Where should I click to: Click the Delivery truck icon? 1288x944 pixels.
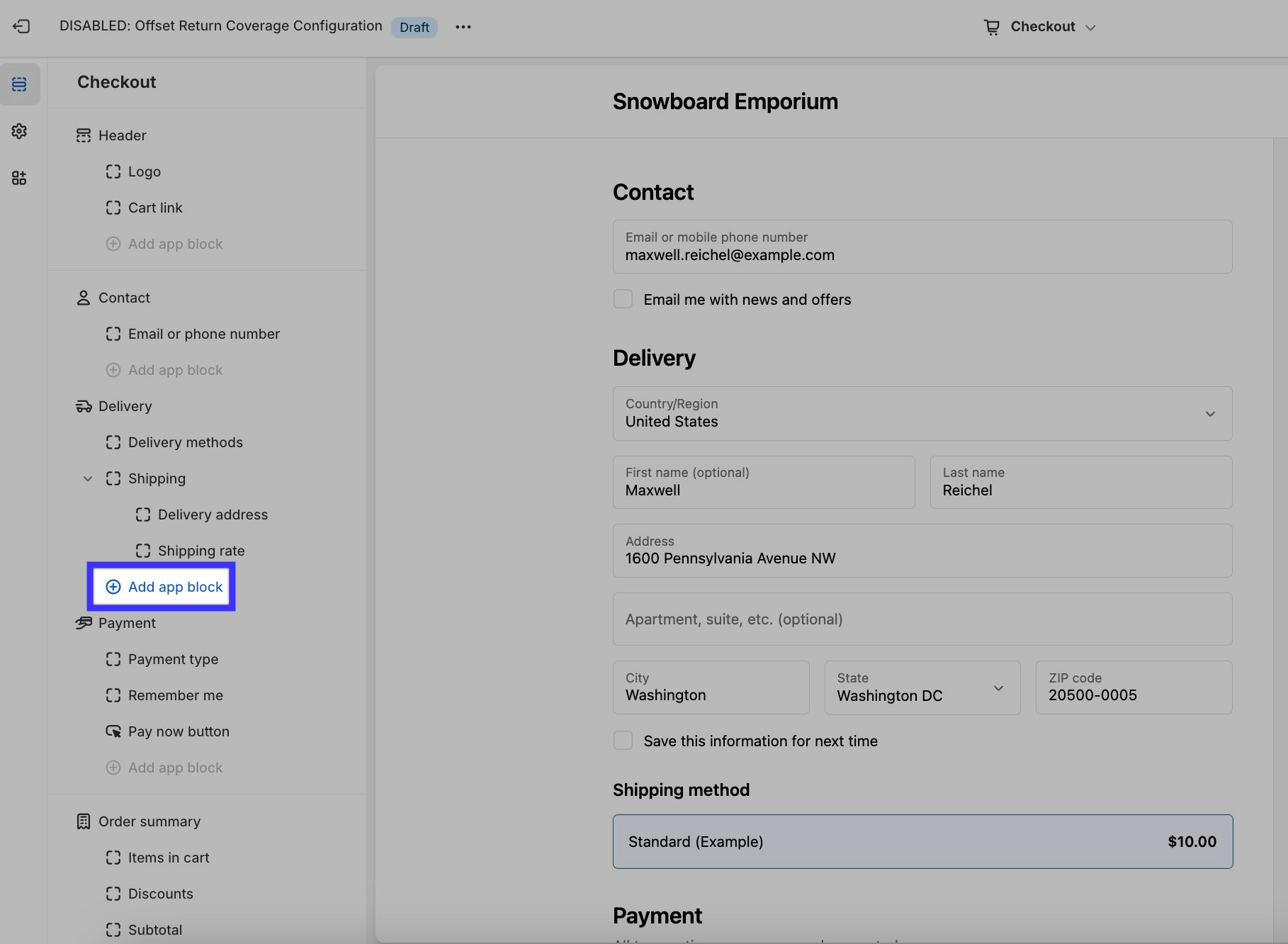coord(84,406)
